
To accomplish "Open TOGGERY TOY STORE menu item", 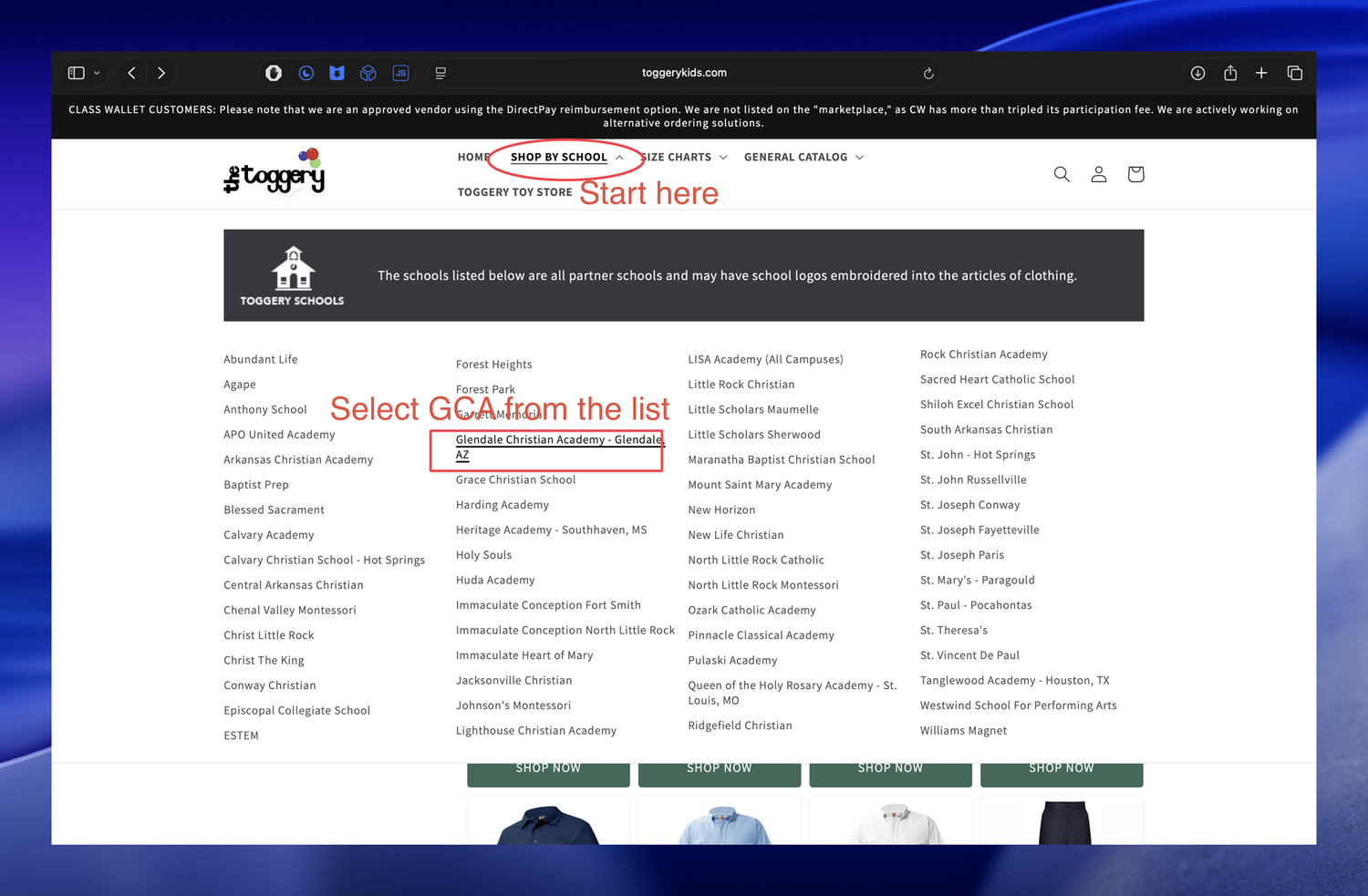I will tap(515, 192).
